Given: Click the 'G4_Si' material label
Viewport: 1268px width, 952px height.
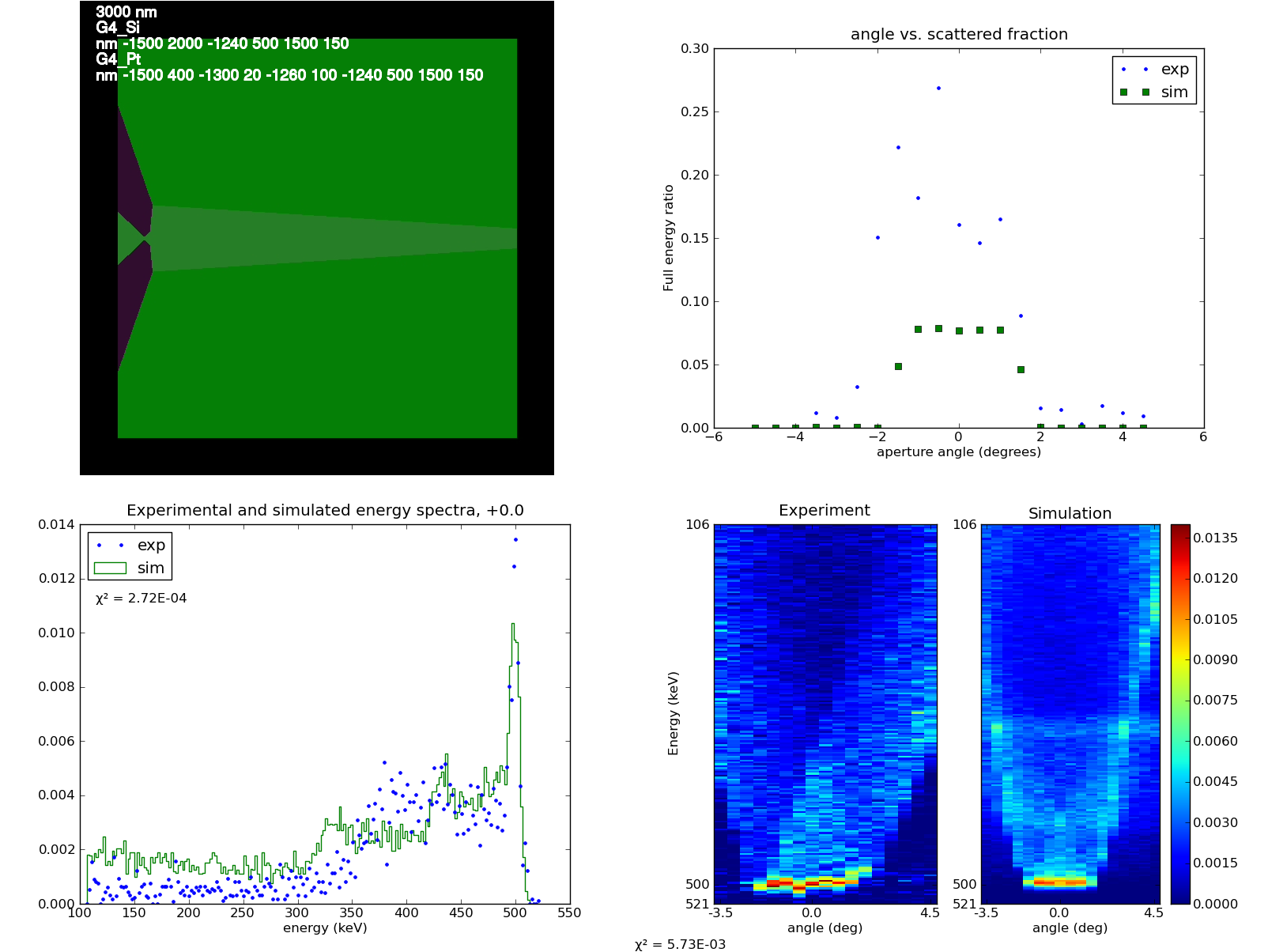Looking at the screenshot, I should point(118,28).
